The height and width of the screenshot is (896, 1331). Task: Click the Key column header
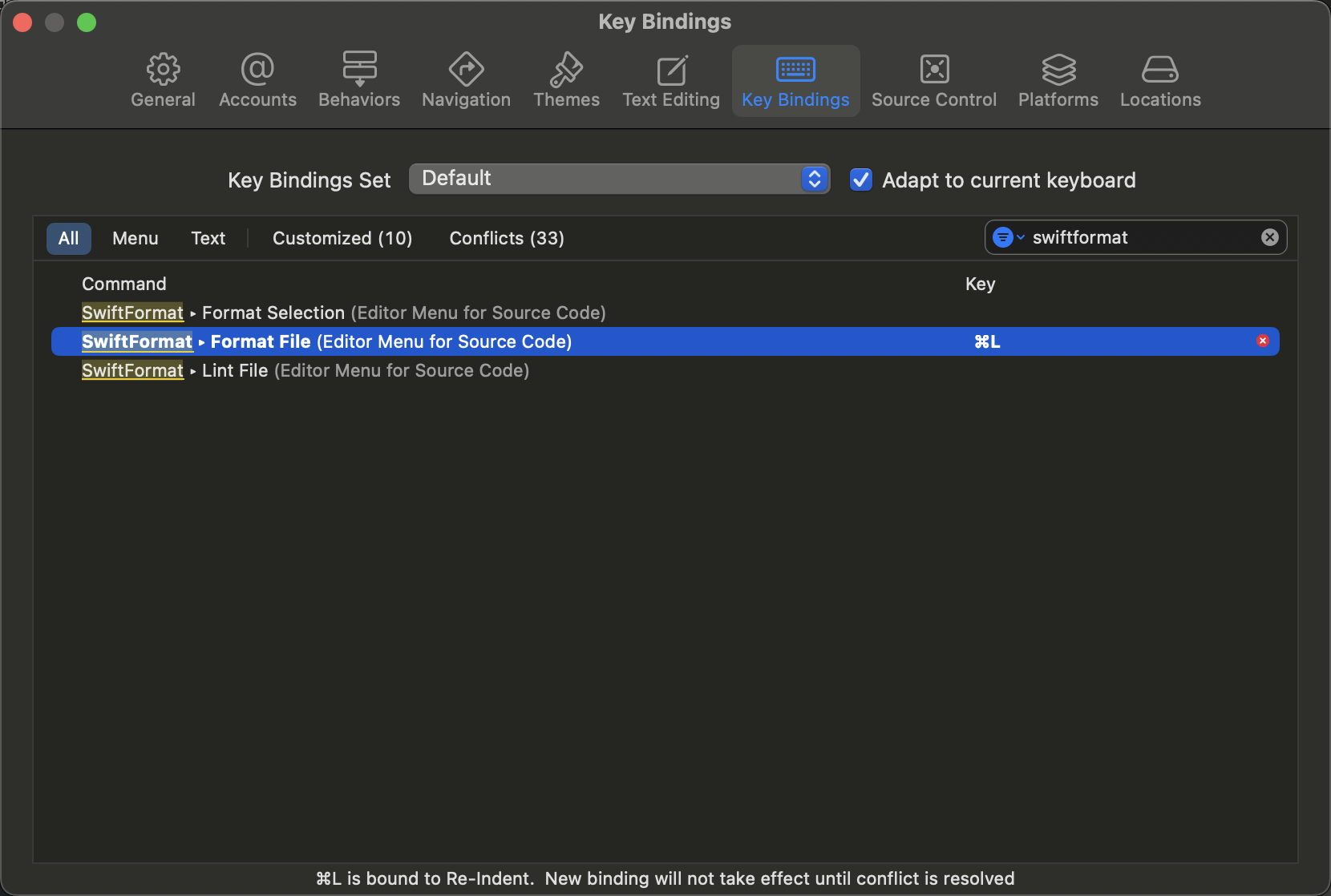click(980, 284)
